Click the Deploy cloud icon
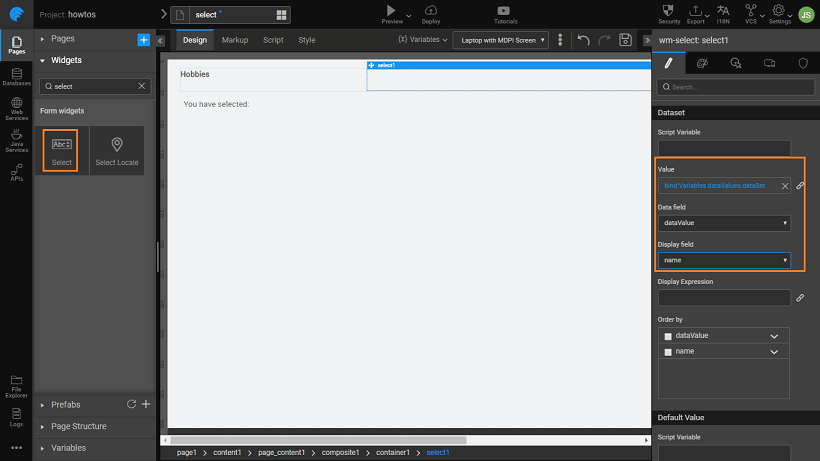820x461 pixels. 431,11
